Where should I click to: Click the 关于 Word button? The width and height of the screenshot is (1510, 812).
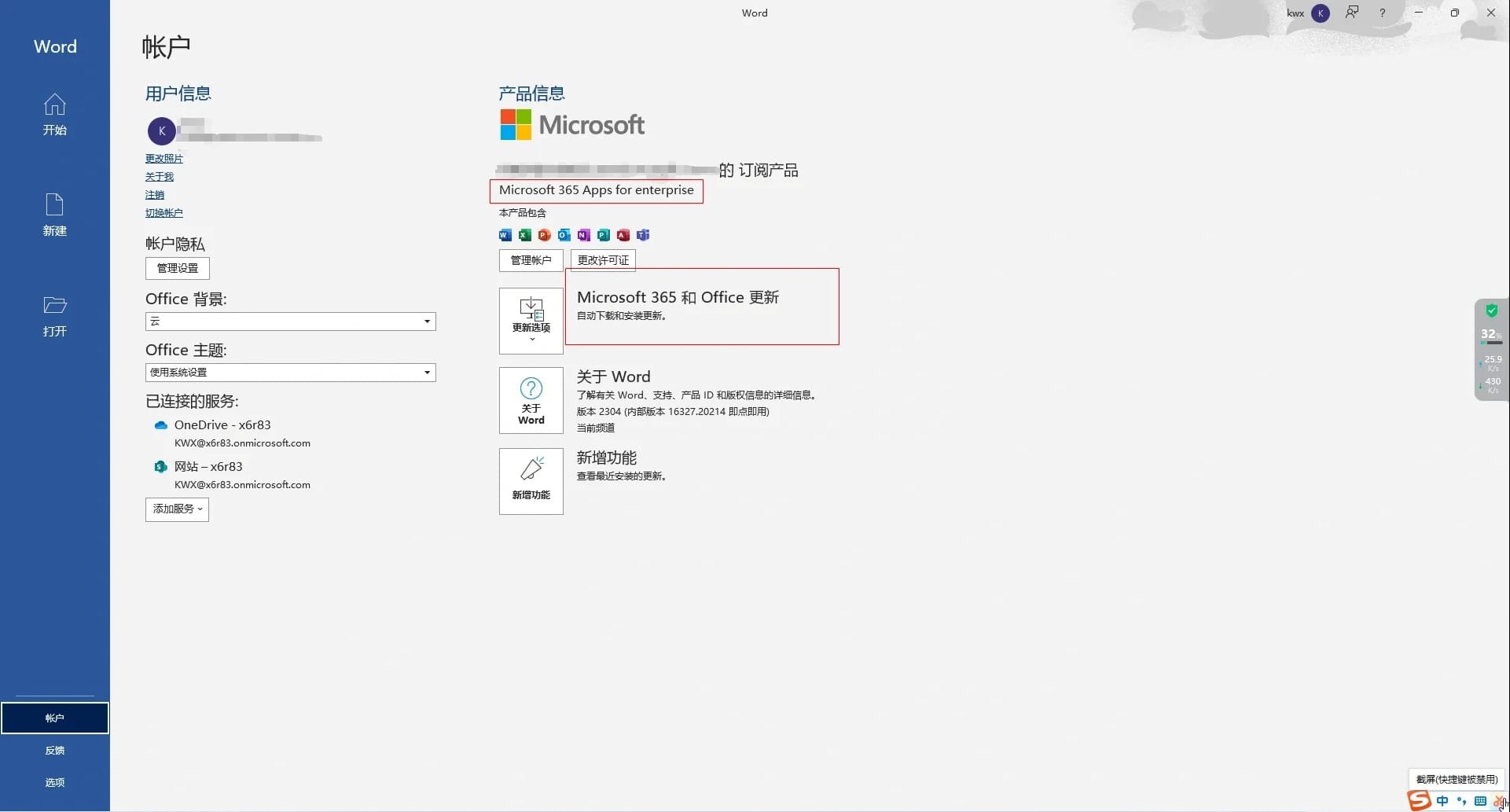(531, 401)
